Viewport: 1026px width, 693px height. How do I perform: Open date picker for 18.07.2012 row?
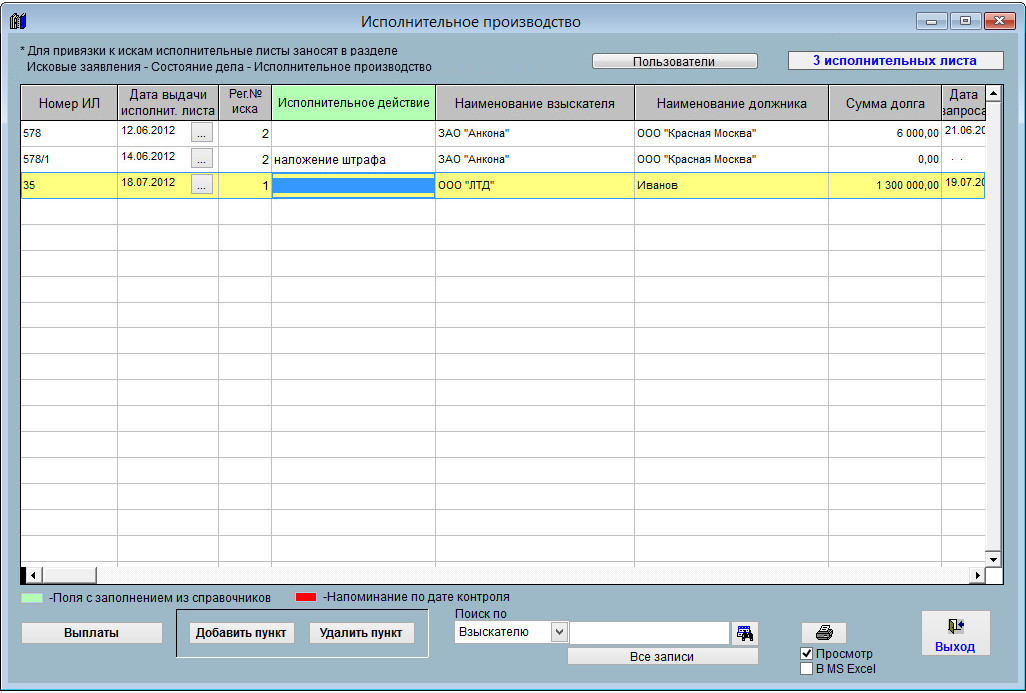pos(202,184)
